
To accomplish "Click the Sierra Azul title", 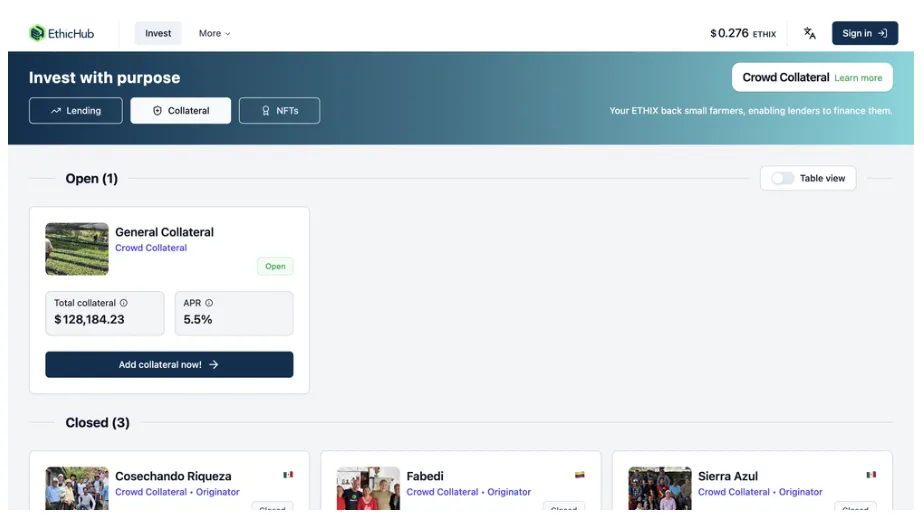I will [x=728, y=476].
